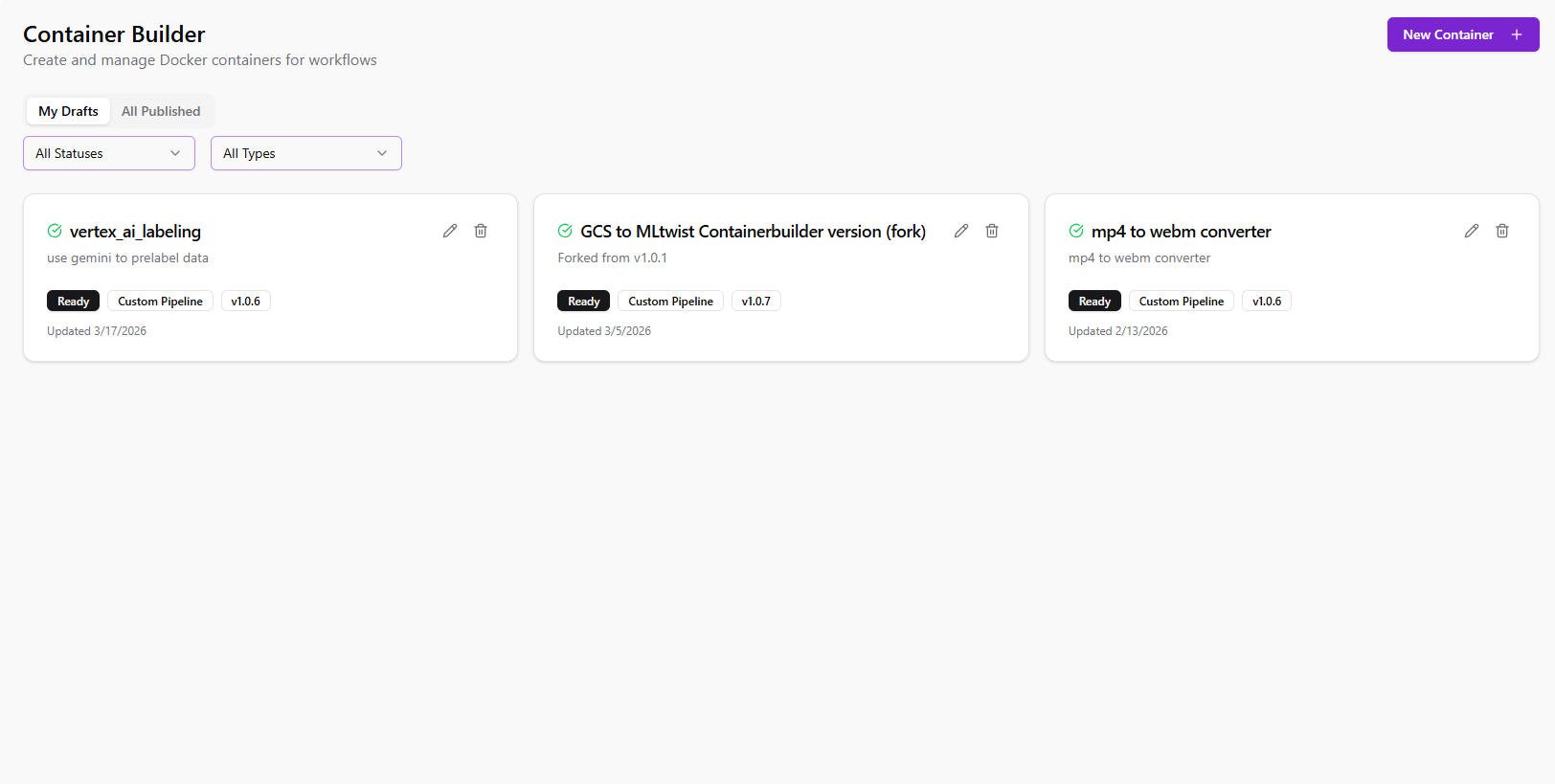Expand the All Types filter
This screenshot has height=784, width=1555.
(x=306, y=153)
